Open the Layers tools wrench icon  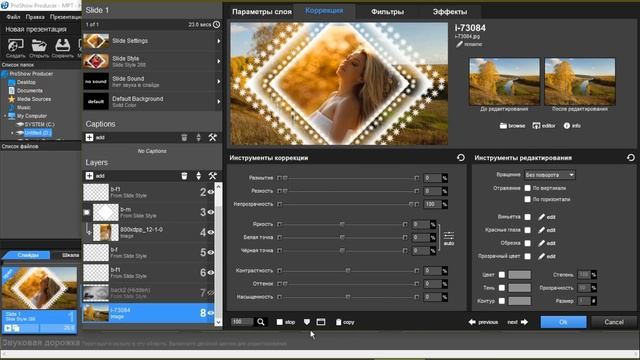coord(213,176)
